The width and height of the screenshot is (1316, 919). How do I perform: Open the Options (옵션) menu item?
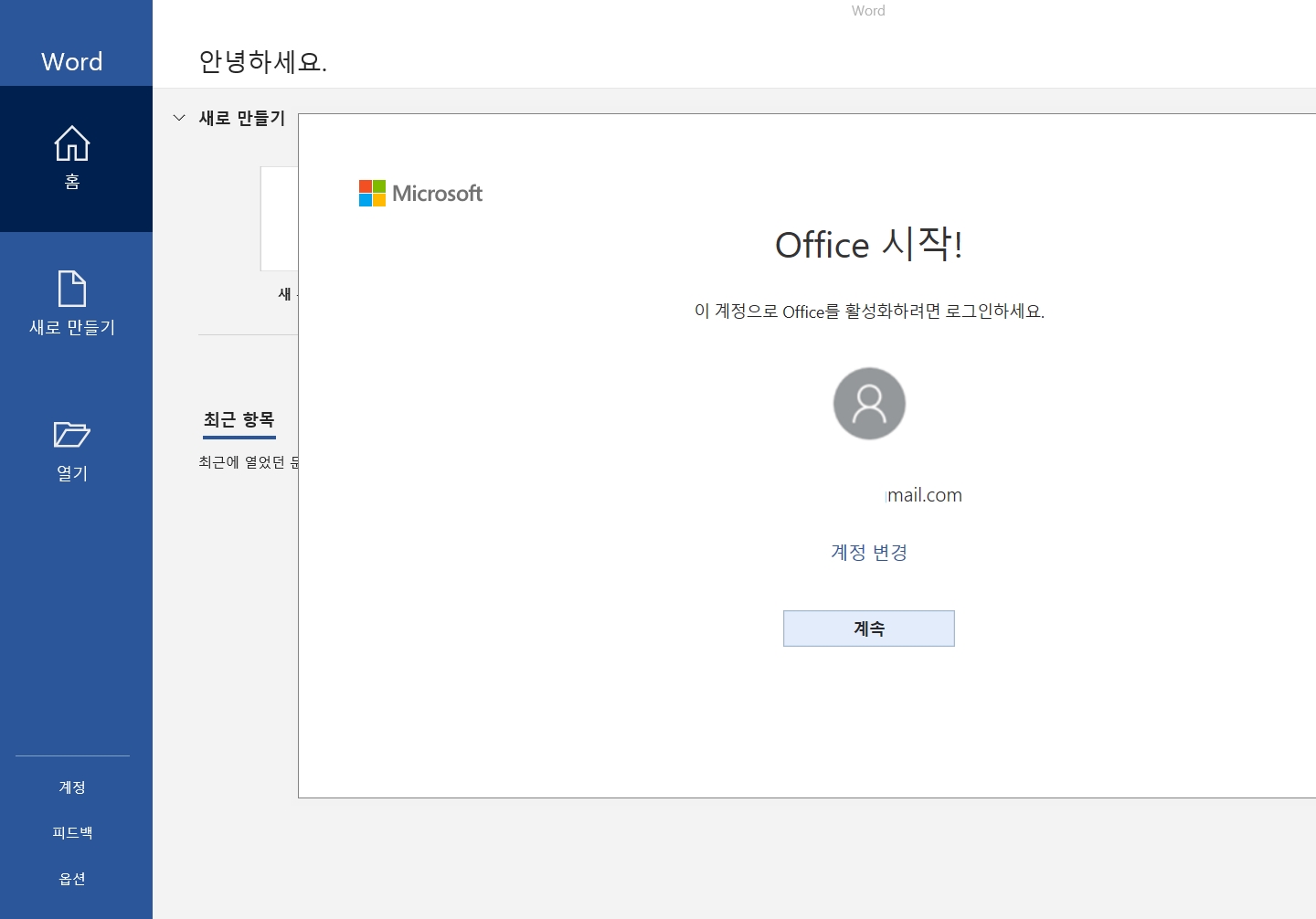click(72, 879)
